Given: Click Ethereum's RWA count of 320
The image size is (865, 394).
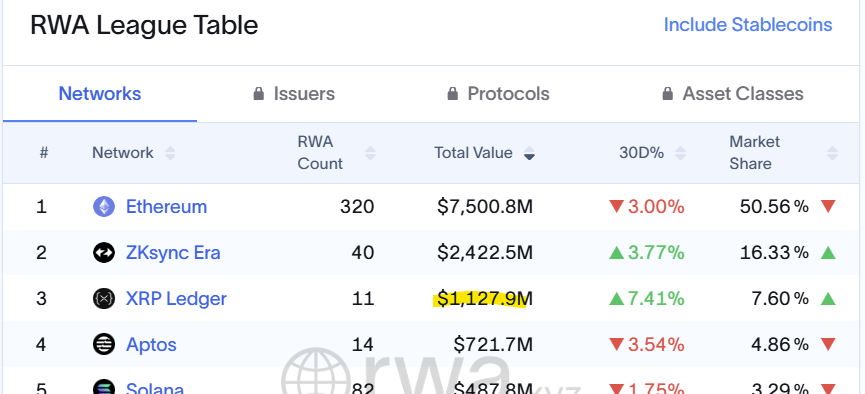Looking at the screenshot, I should coord(357,207).
